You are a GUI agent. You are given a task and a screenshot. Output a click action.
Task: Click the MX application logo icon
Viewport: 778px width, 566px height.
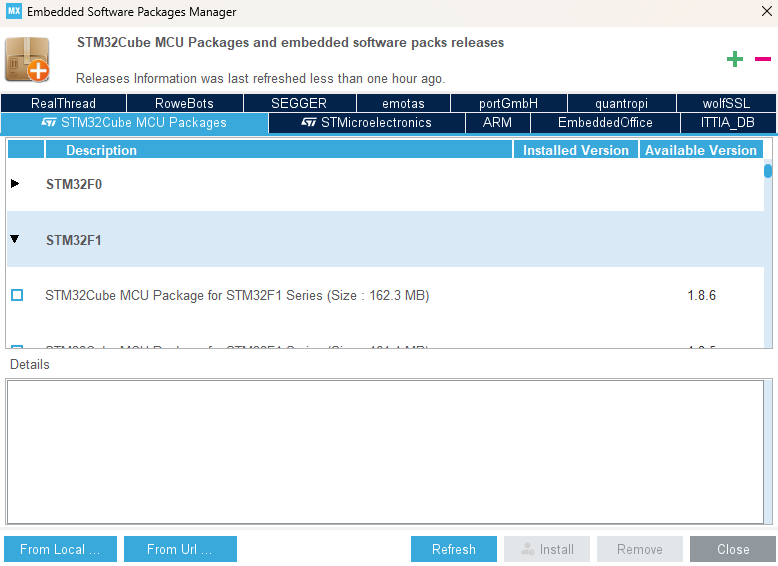[14, 11]
